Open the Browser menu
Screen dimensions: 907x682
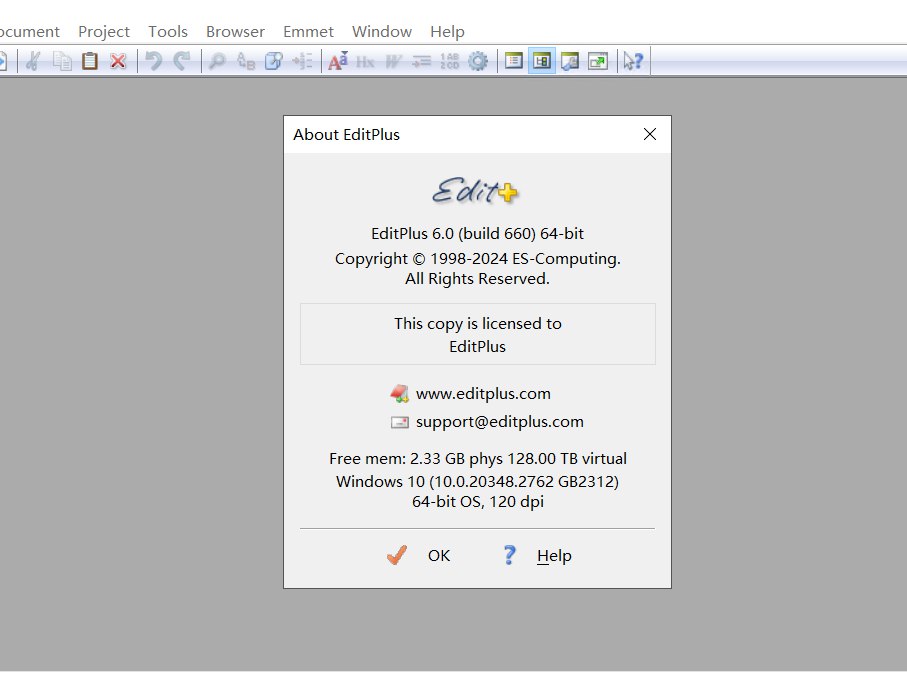tap(235, 31)
